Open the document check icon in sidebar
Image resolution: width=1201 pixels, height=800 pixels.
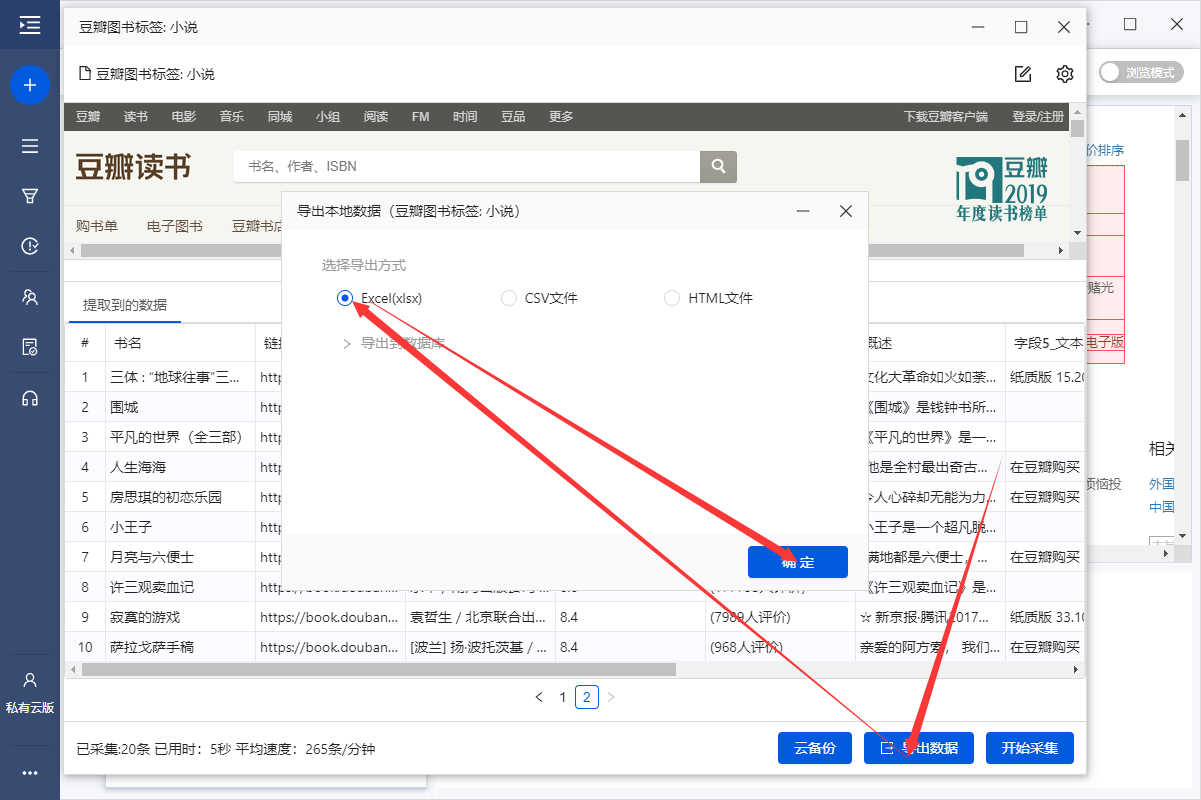30,347
